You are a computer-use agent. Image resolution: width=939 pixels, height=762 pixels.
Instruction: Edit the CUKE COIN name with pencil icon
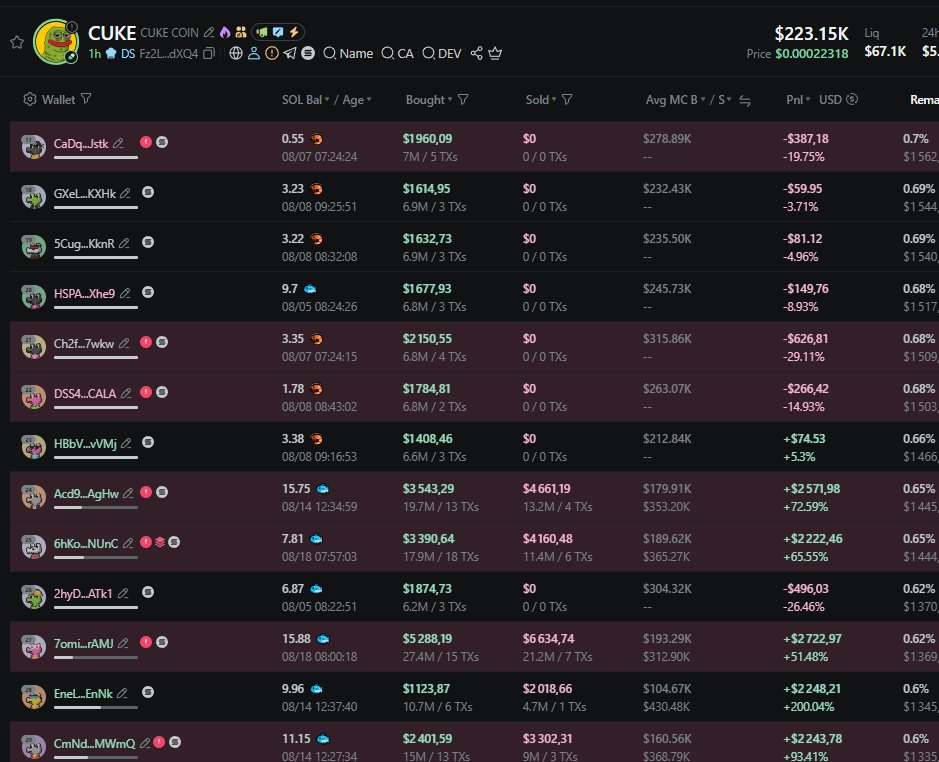[x=208, y=32]
